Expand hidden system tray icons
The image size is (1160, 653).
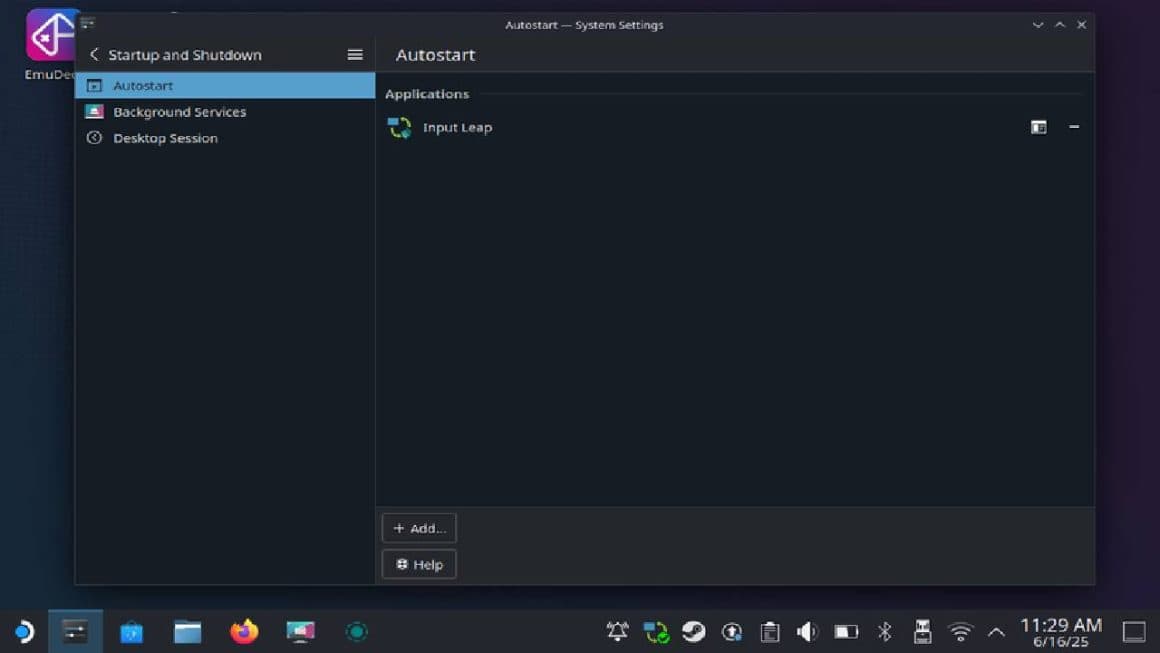pos(997,632)
